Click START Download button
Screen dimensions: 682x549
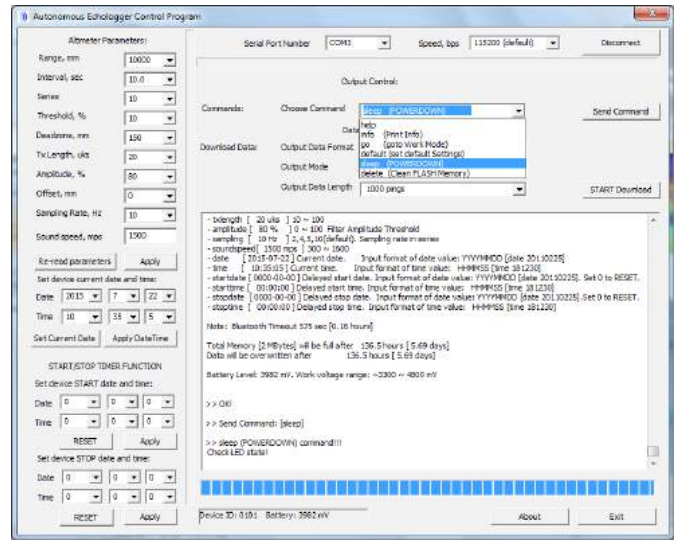tap(621, 188)
